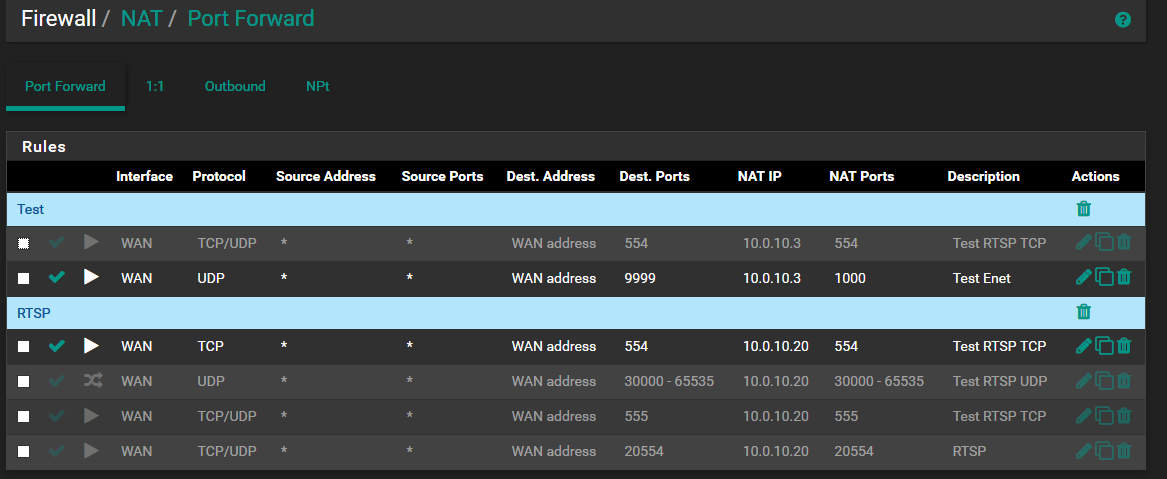This screenshot has height=479, width=1167.
Task: Delete the Test Enet rule
Action: [x=1124, y=277]
